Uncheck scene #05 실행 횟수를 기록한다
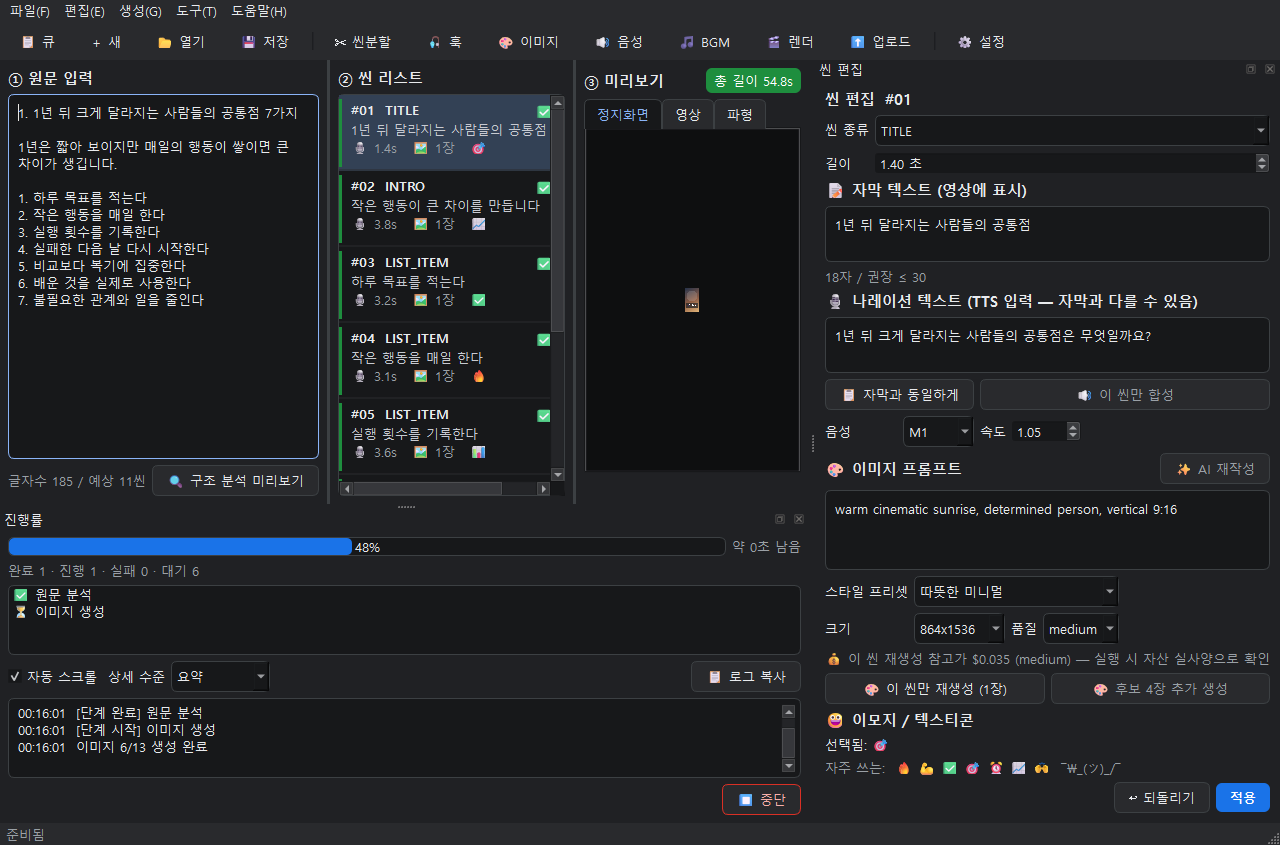 (x=544, y=416)
